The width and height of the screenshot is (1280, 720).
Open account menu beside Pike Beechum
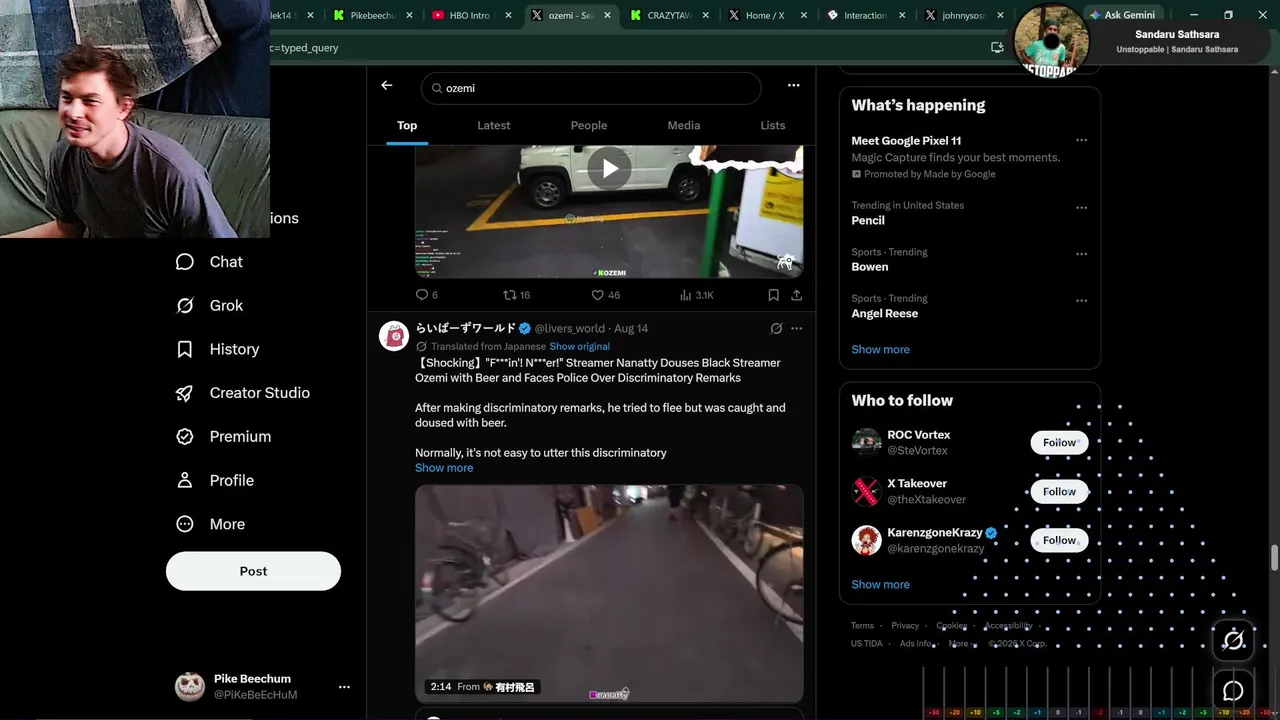344,687
